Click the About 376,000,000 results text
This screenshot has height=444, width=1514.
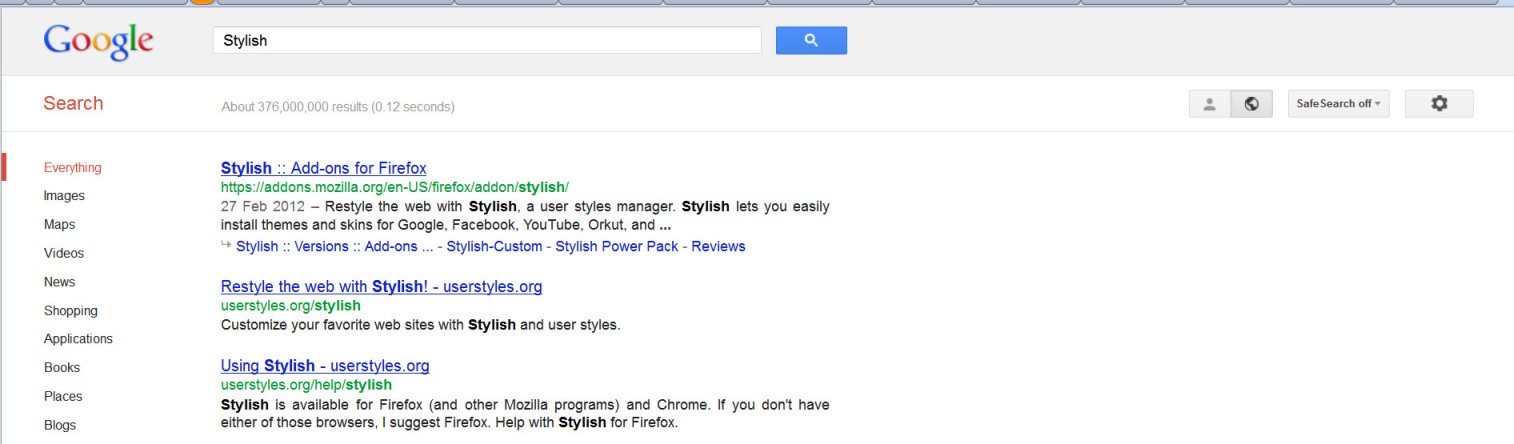click(338, 107)
